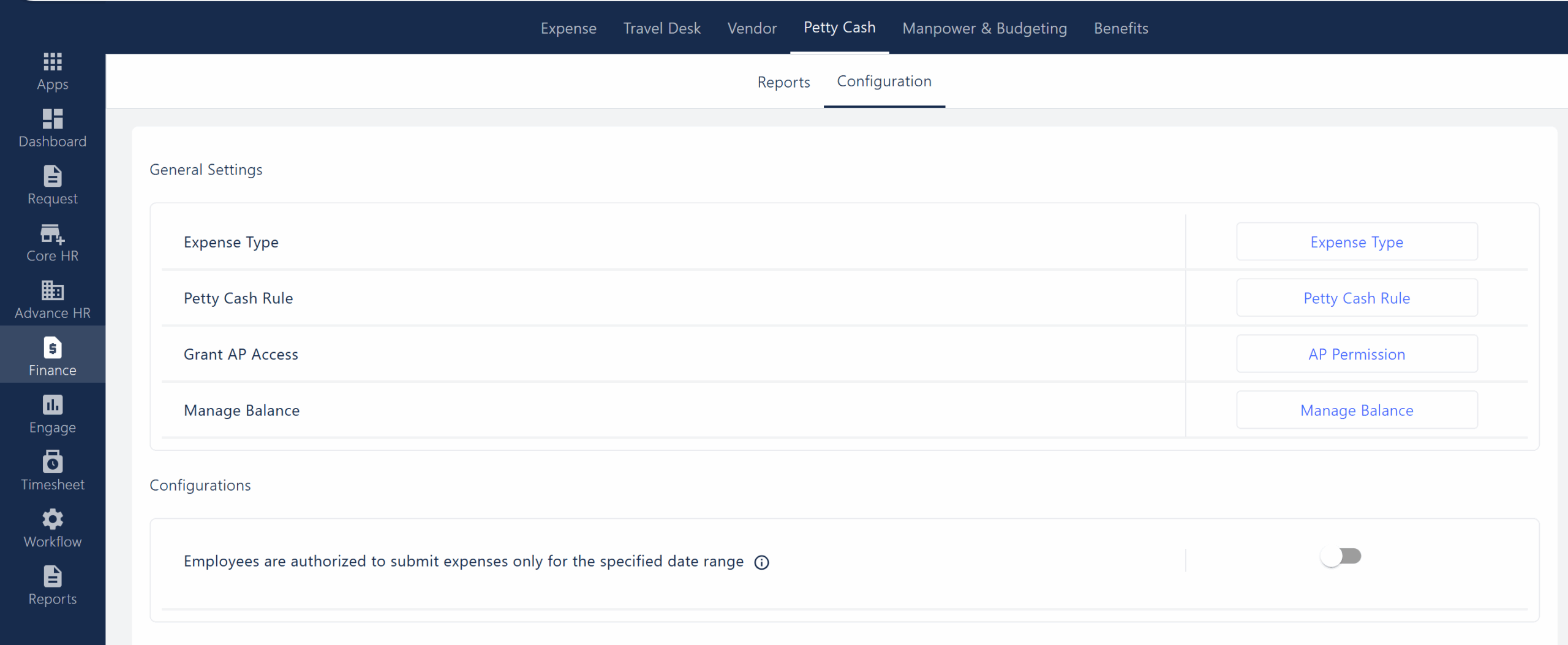
Task: Click the Manage Balance button
Action: coord(1357,410)
